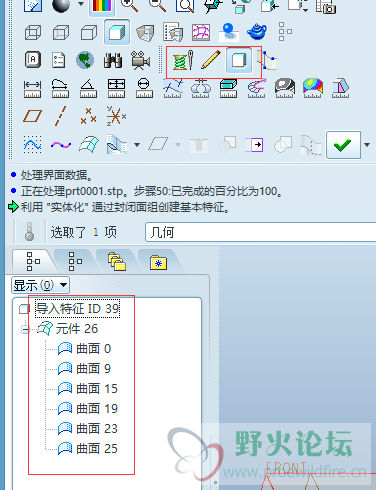
Task: Open the globe web browser icon
Action: [85, 60]
